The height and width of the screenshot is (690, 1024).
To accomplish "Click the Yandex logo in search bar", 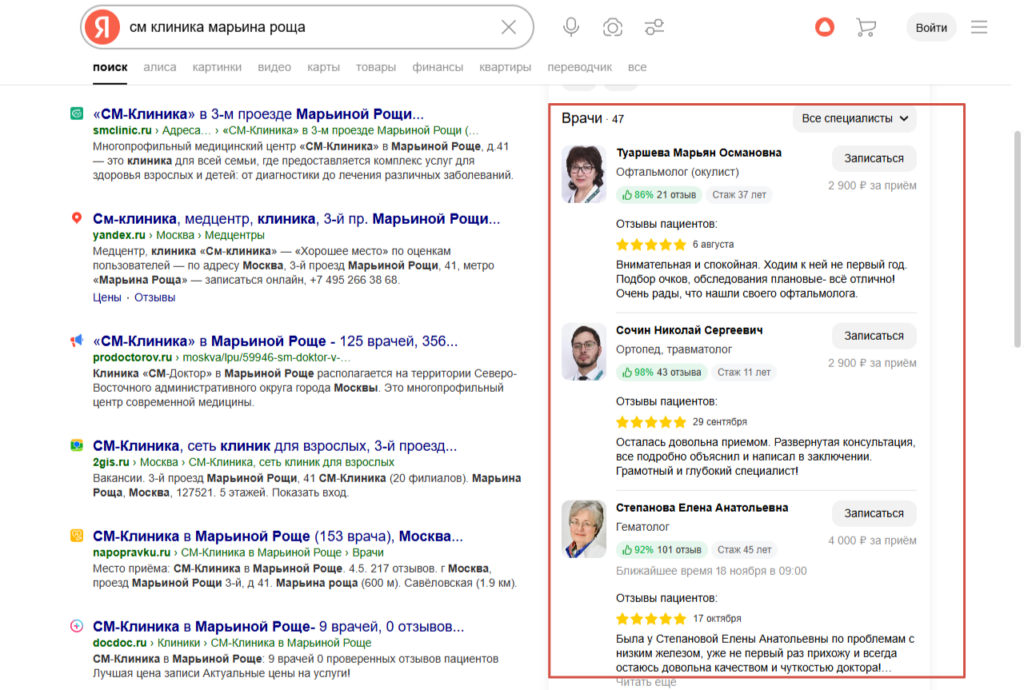I will tap(103, 27).
